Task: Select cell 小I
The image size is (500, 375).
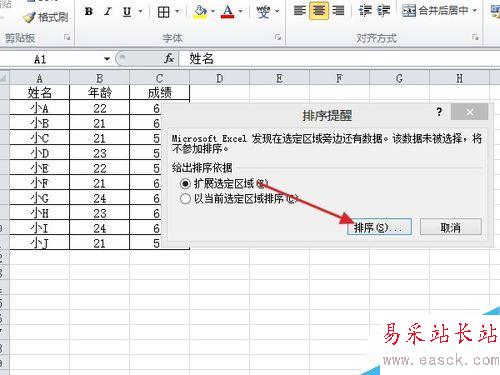Action: 39,228
